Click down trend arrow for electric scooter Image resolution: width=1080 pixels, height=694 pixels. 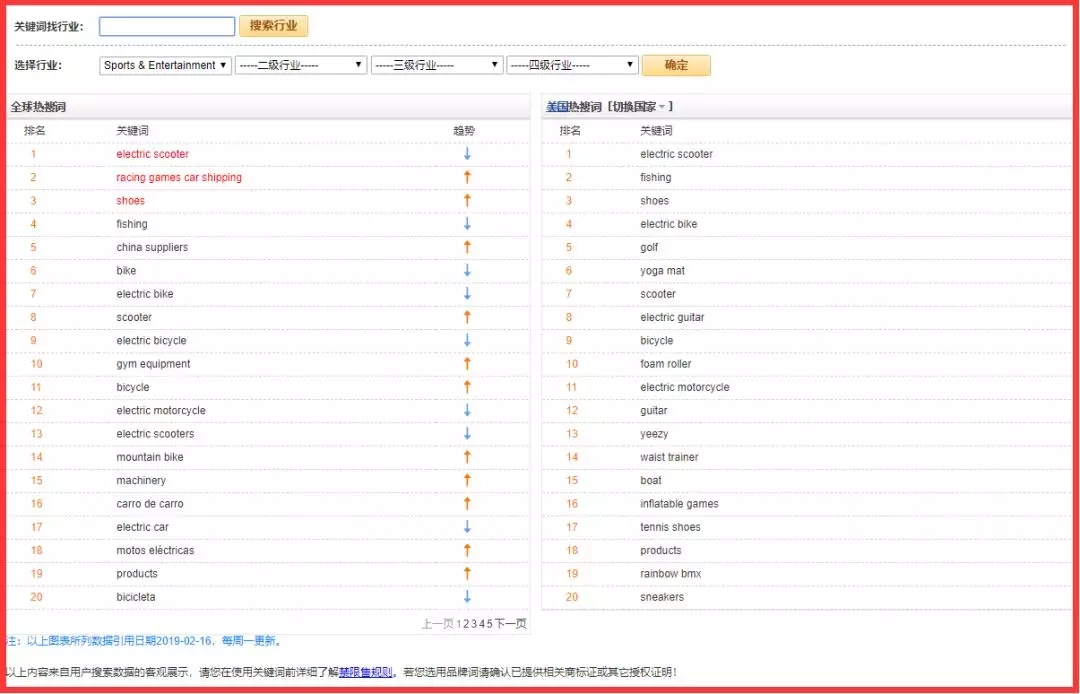[x=467, y=154]
